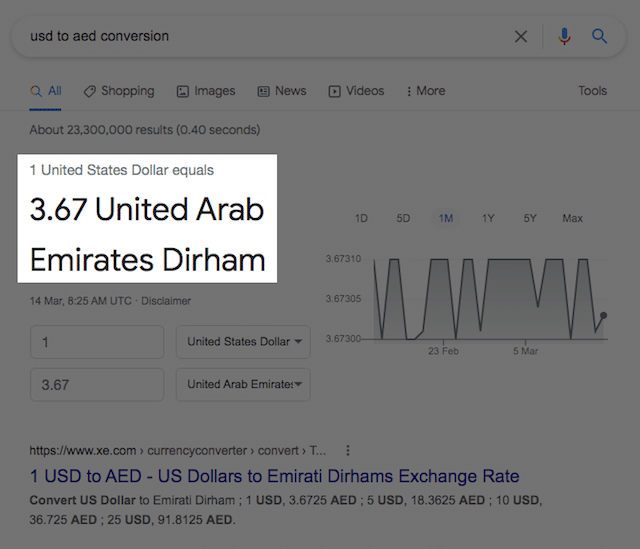Select the Max chart range

[572, 218]
